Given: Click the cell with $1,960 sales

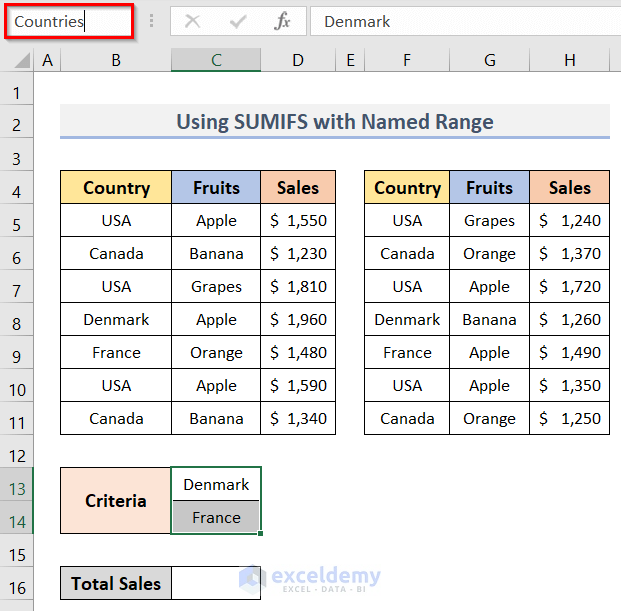Looking at the screenshot, I should (298, 320).
